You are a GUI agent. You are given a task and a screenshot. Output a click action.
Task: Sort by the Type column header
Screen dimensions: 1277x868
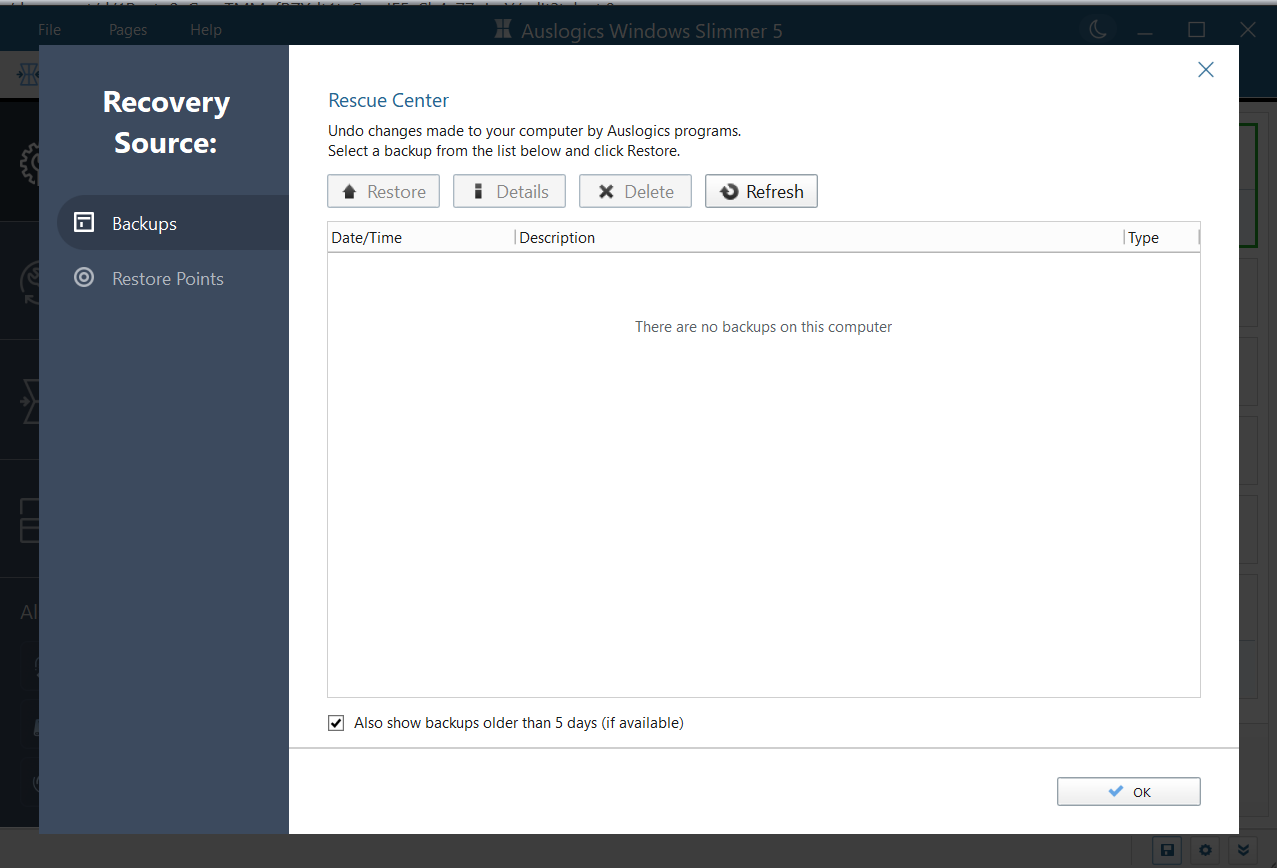pyautogui.click(x=1161, y=238)
